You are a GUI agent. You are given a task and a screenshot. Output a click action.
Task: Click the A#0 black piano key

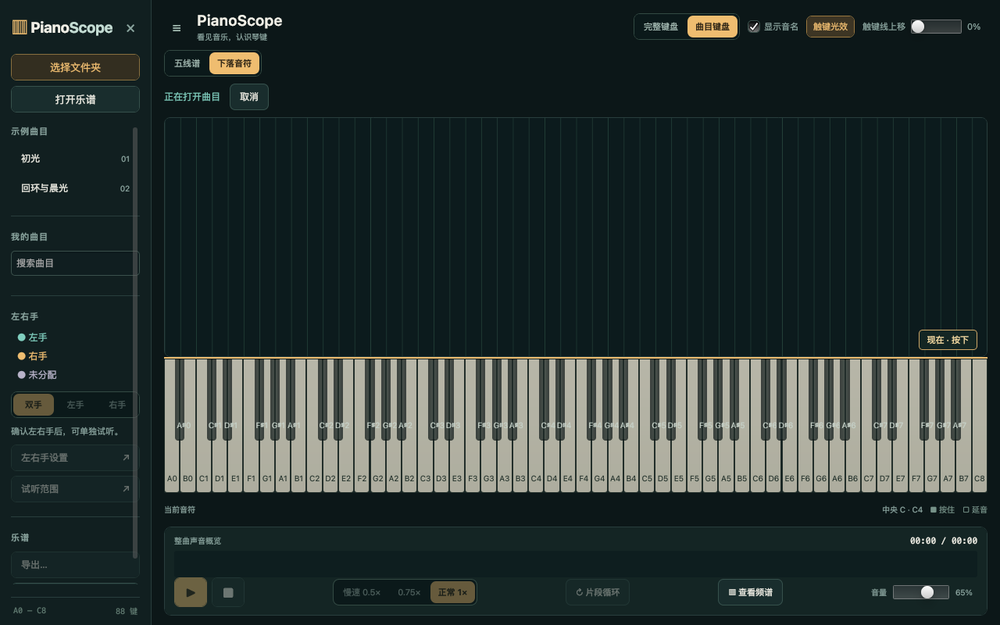180,399
